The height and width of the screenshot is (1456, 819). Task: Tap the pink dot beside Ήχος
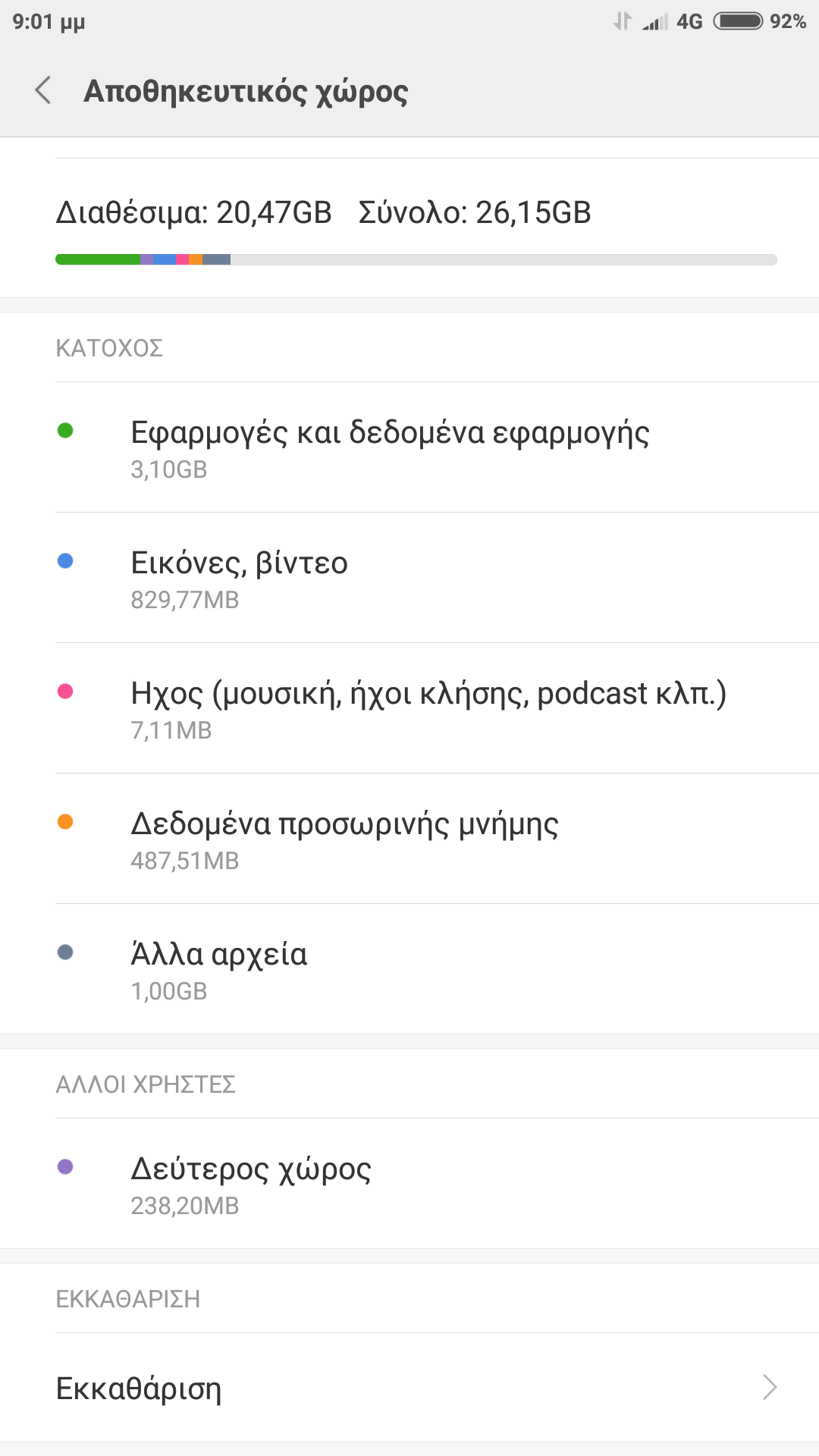[x=65, y=692]
